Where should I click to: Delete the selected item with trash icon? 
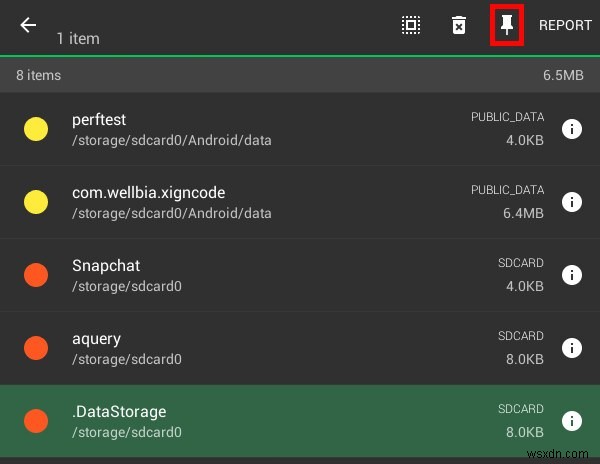pos(458,25)
